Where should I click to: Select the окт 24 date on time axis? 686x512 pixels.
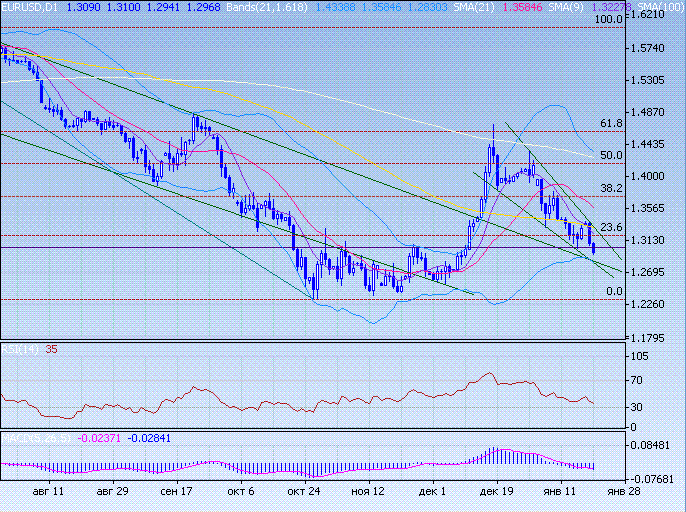[x=303, y=492]
